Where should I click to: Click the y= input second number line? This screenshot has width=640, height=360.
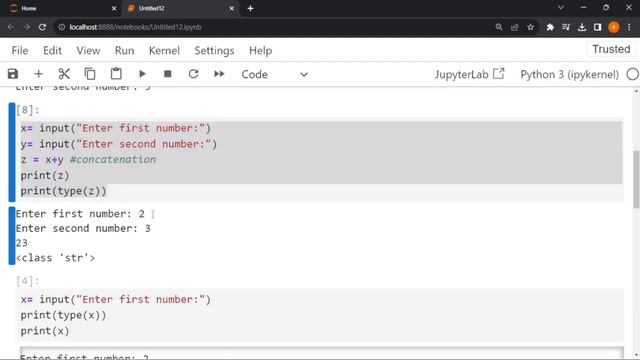point(119,144)
